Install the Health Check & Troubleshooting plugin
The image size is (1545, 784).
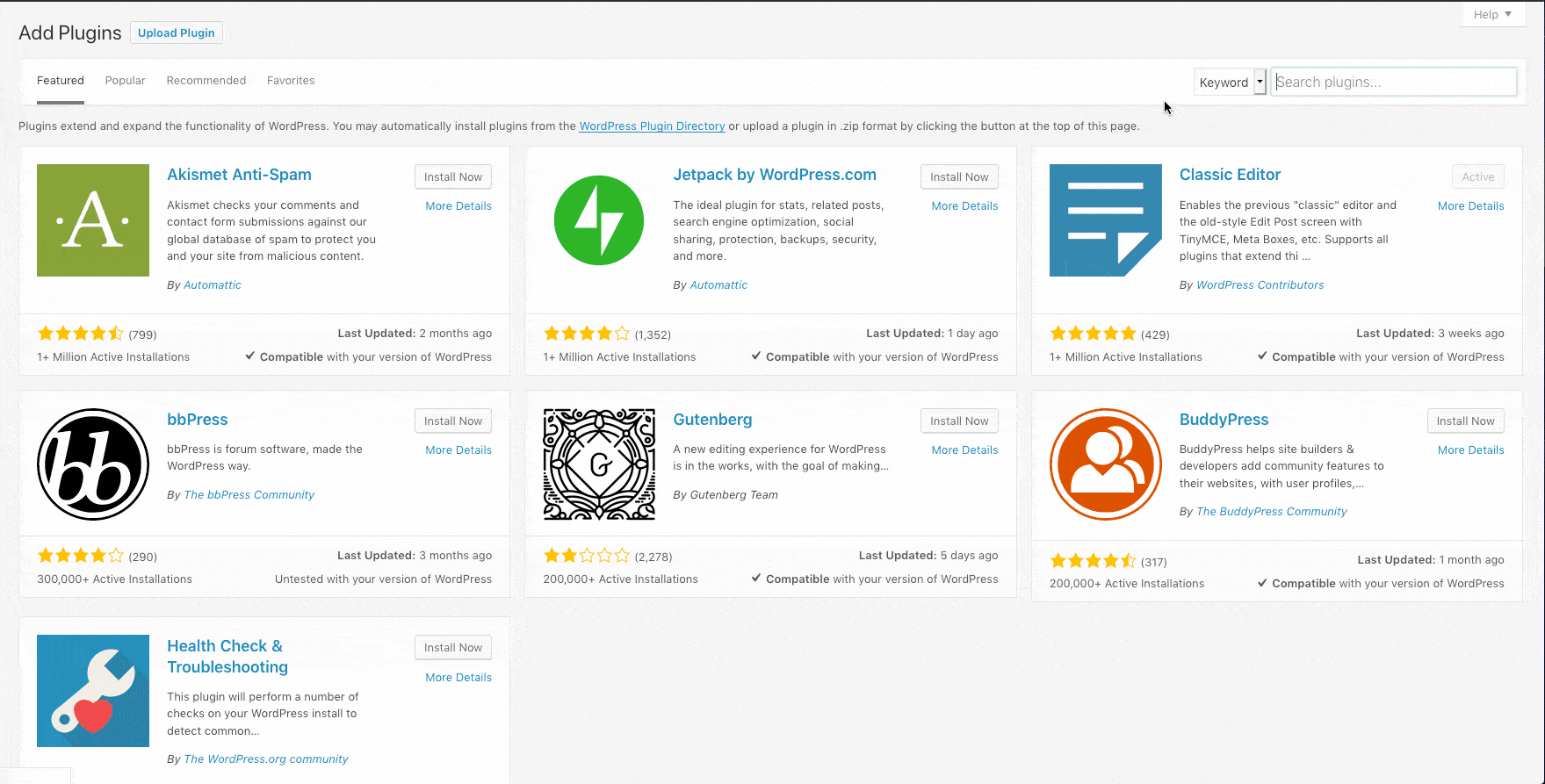[453, 647]
